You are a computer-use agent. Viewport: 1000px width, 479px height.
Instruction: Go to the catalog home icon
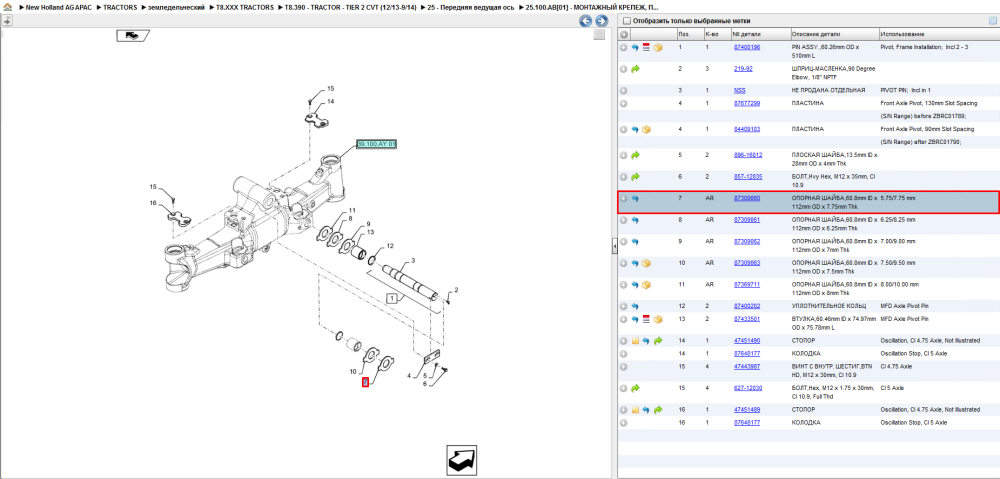tap(7, 7)
